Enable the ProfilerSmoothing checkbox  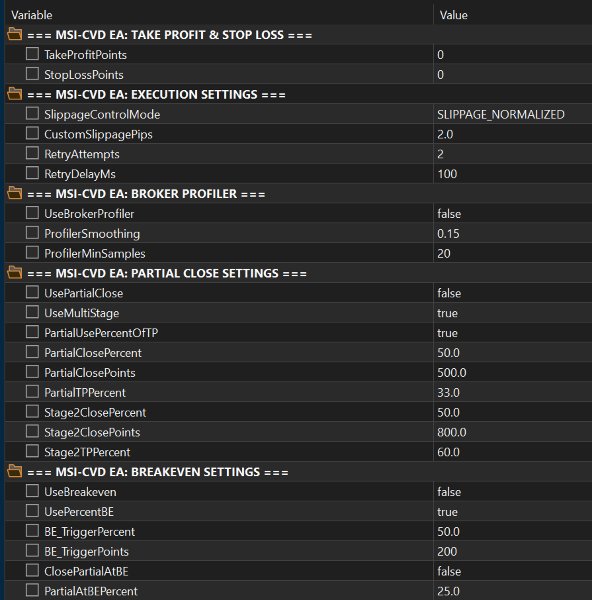point(32,233)
